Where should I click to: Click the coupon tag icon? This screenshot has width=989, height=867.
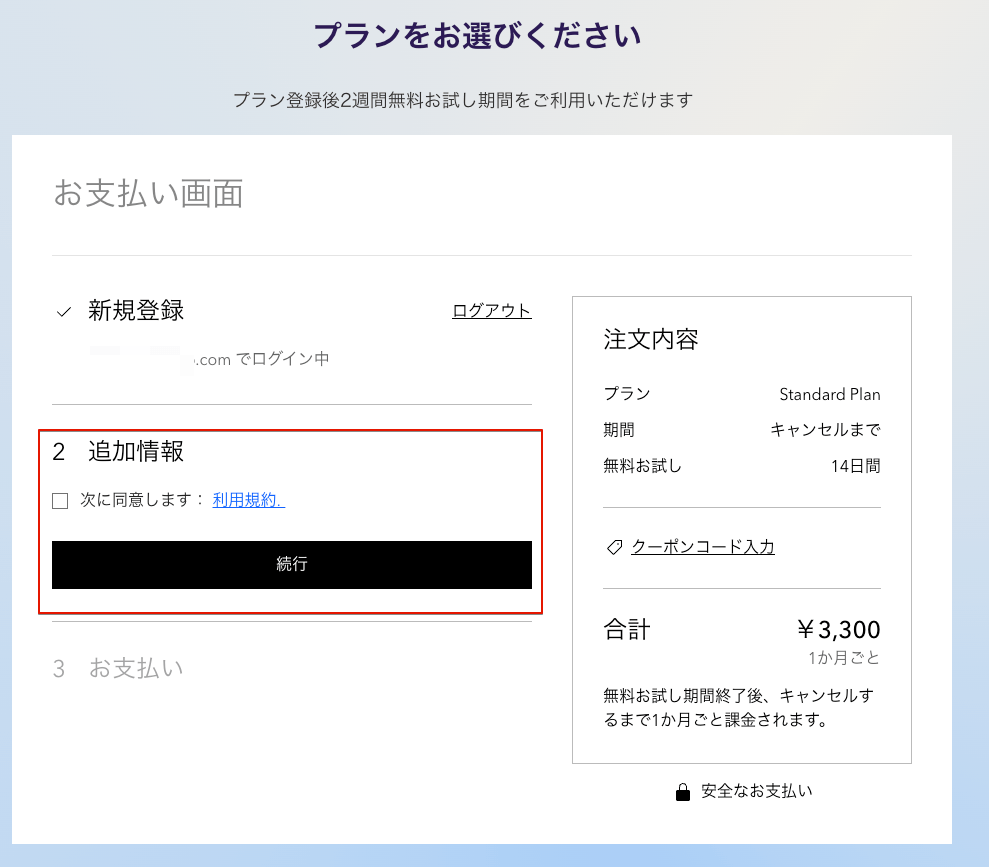coord(614,547)
